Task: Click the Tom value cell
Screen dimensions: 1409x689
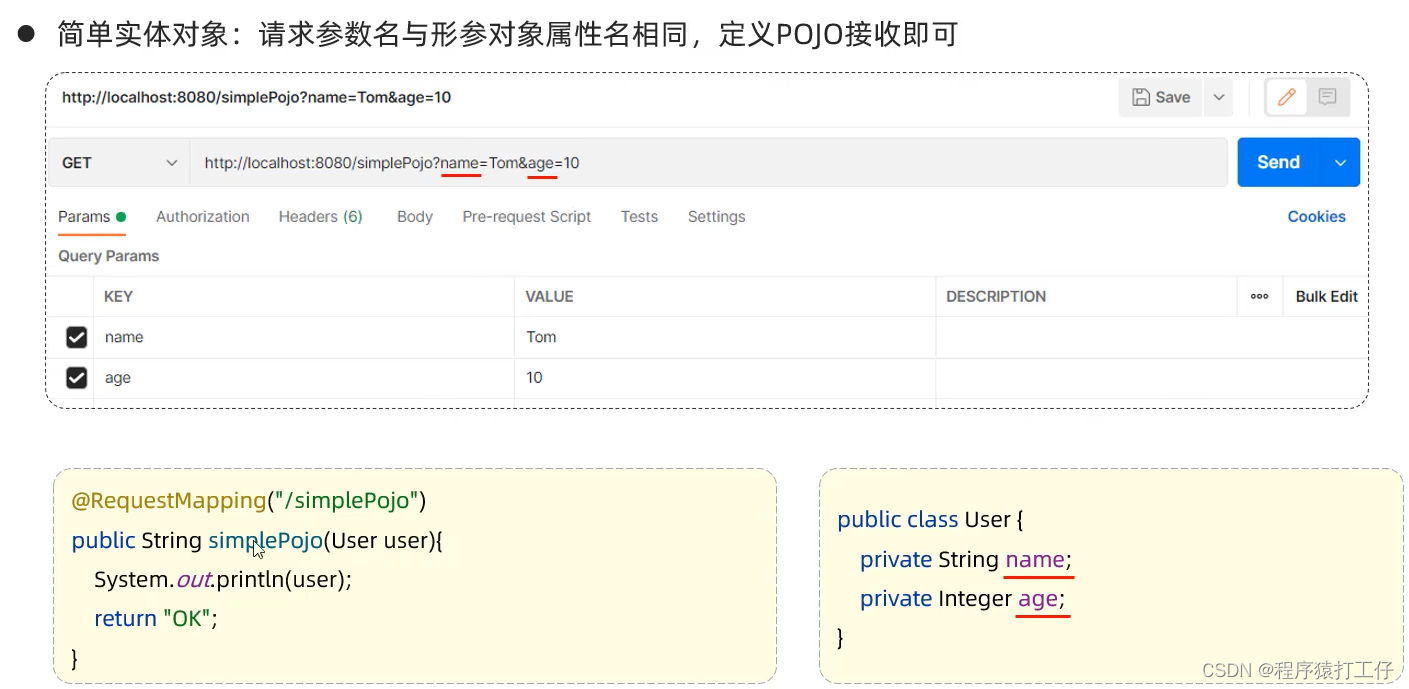Action: coord(725,338)
